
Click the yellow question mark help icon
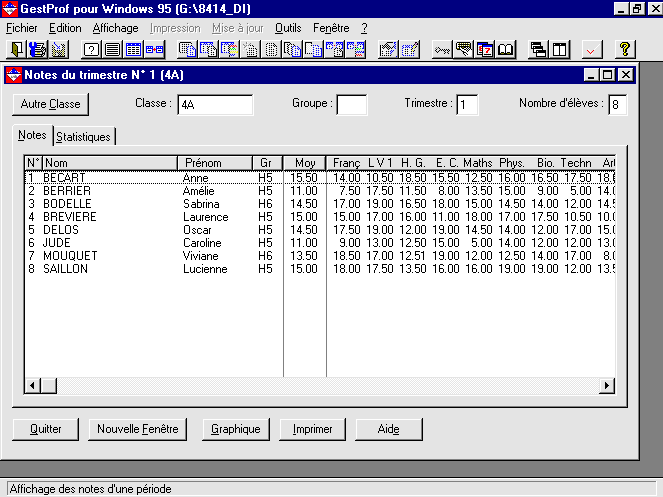pyautogui.click(x=625, y=49)
